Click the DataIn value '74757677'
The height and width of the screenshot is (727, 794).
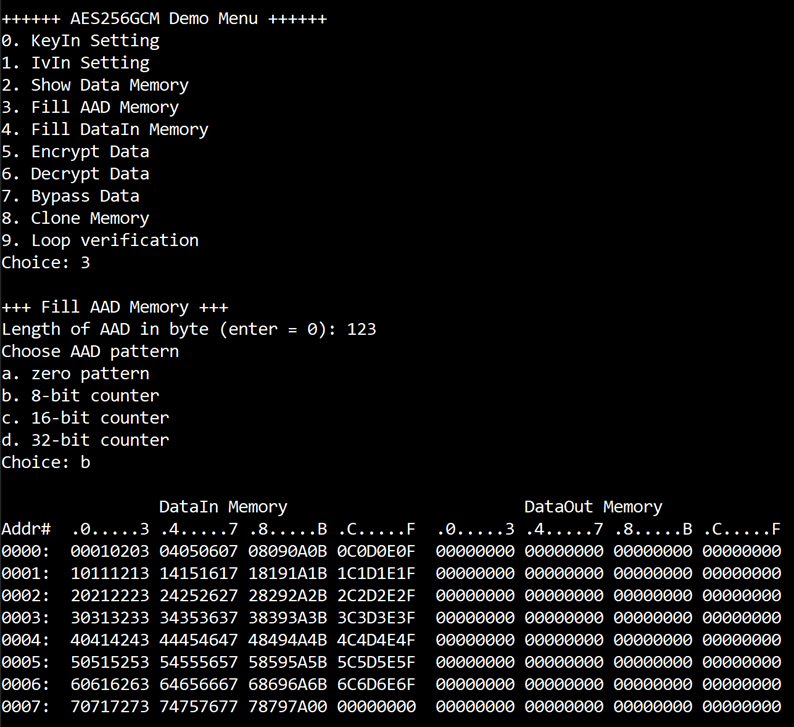199,707
